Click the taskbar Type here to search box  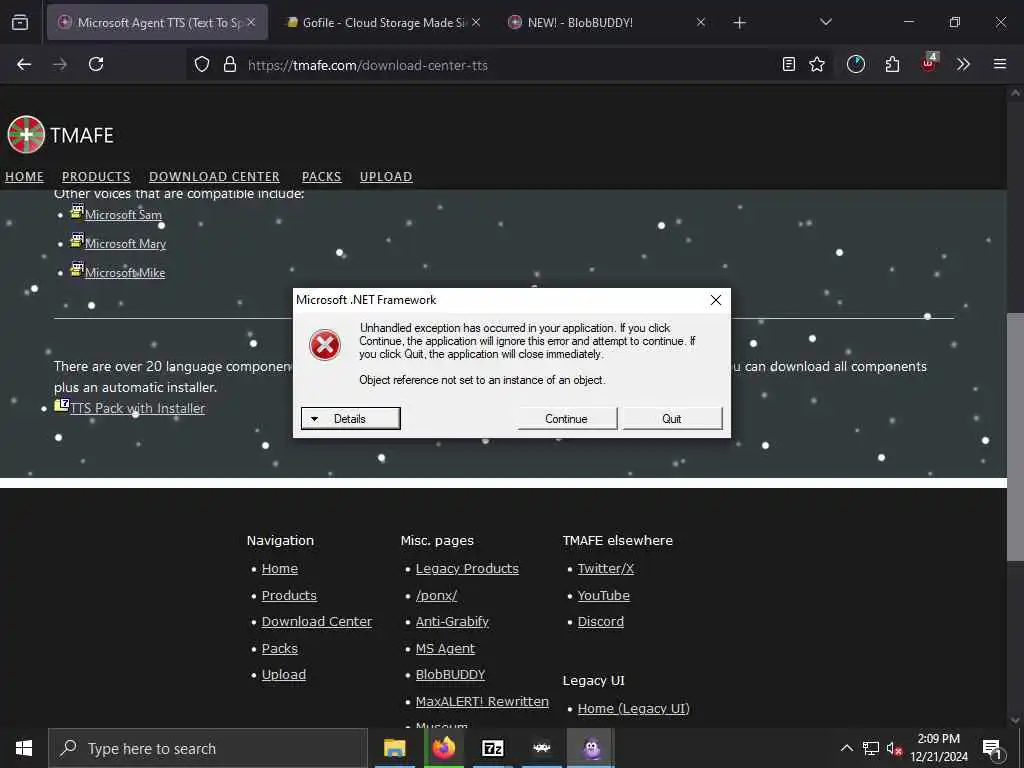point(208,748)
